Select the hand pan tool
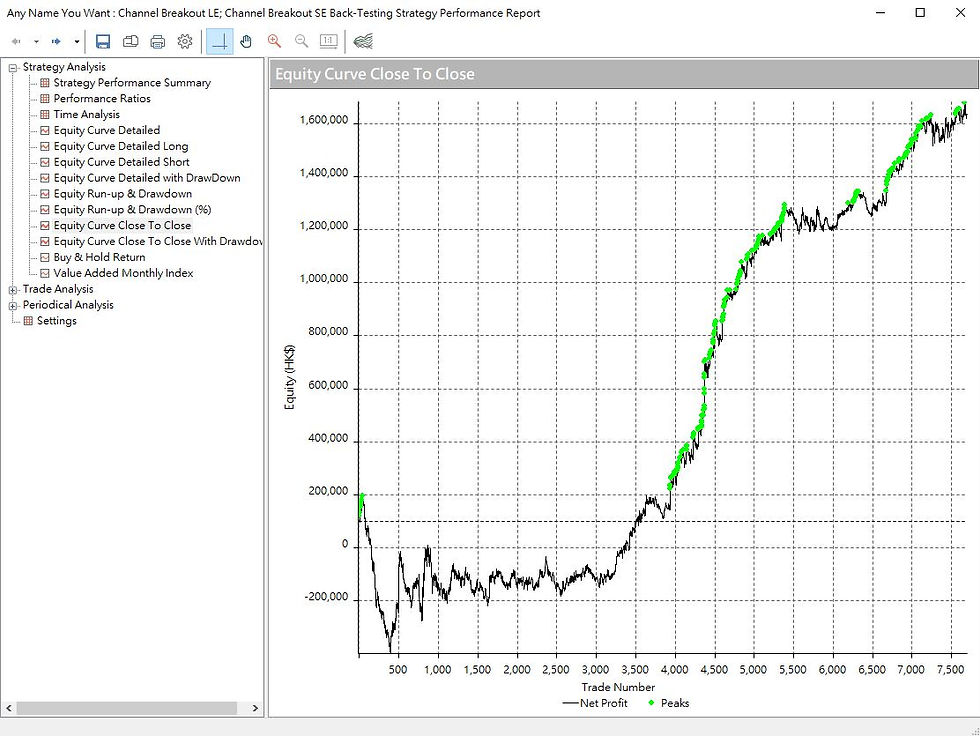This screenshot has width=980, height=736. point(246,41)
